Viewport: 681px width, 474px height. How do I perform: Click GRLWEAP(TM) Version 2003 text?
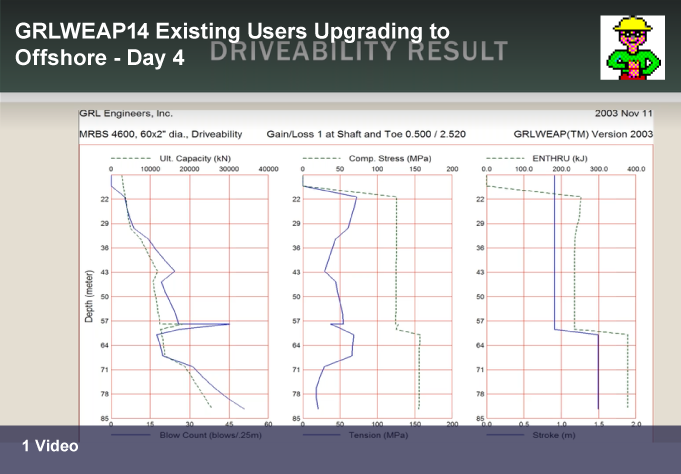pyautogui.click(x=583, y=134)
